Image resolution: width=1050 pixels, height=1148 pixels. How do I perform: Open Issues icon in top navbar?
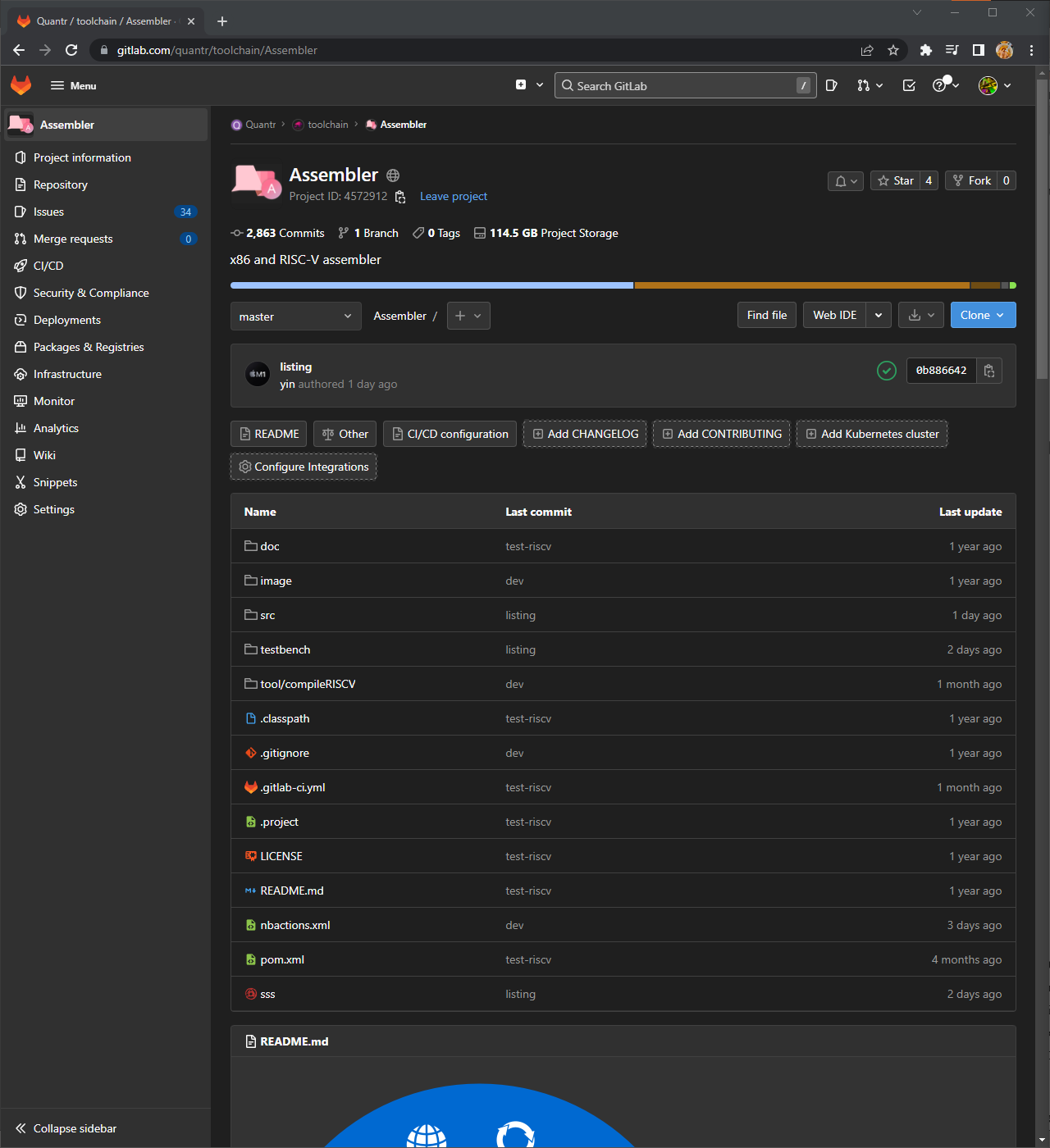pos(831,85)
